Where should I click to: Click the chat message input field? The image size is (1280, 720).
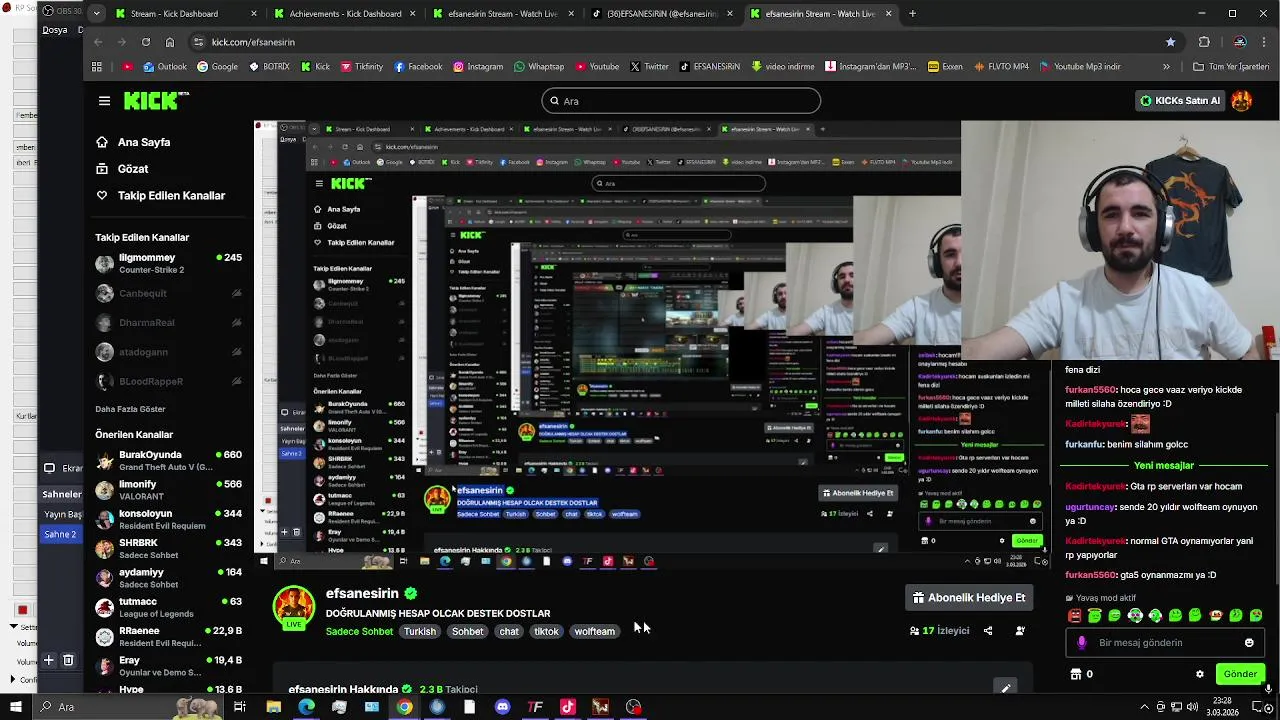pyautogui.click(x=1164, y=643)
